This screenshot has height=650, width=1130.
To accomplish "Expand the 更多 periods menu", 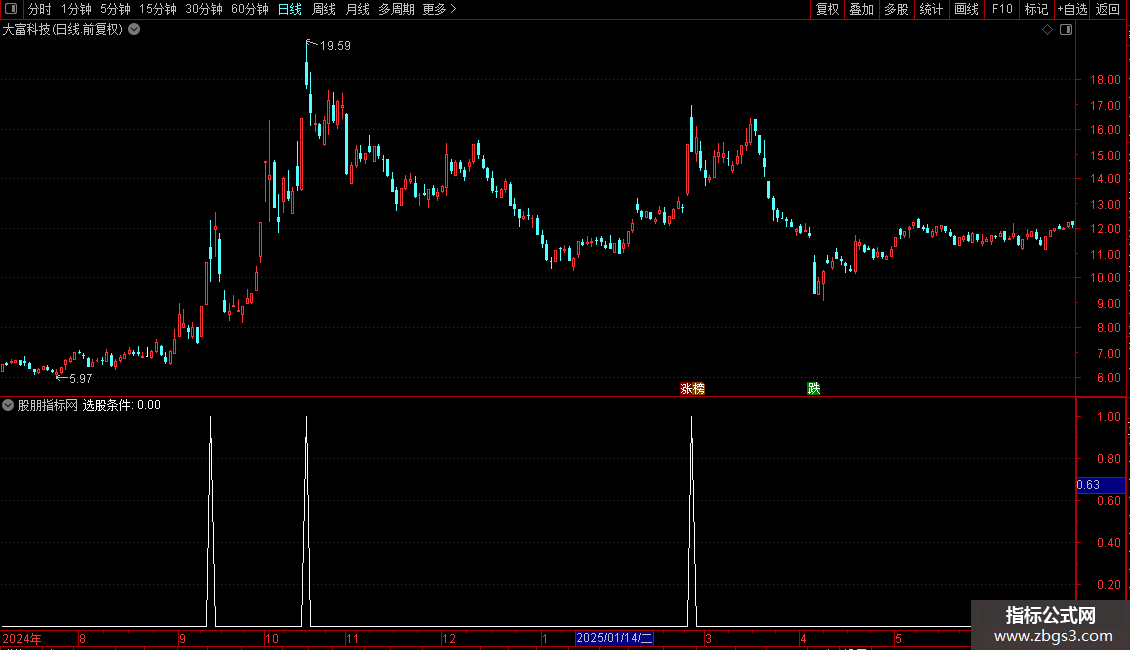I will click(x=439, y=9).
